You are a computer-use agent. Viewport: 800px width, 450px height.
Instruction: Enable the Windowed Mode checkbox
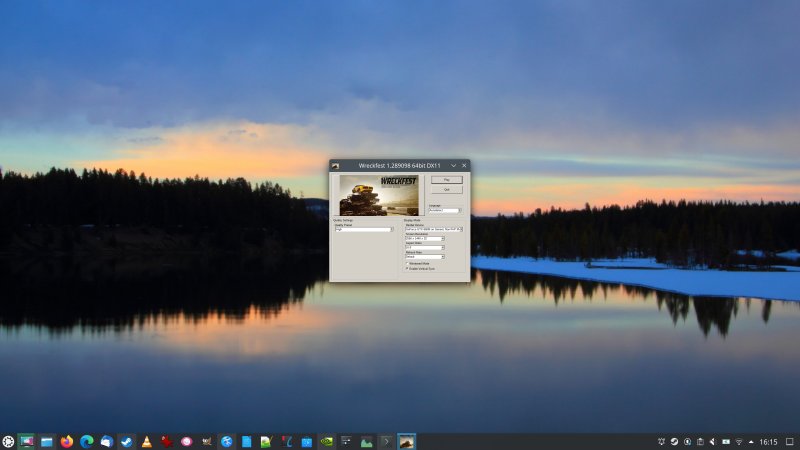pos(407,263)
